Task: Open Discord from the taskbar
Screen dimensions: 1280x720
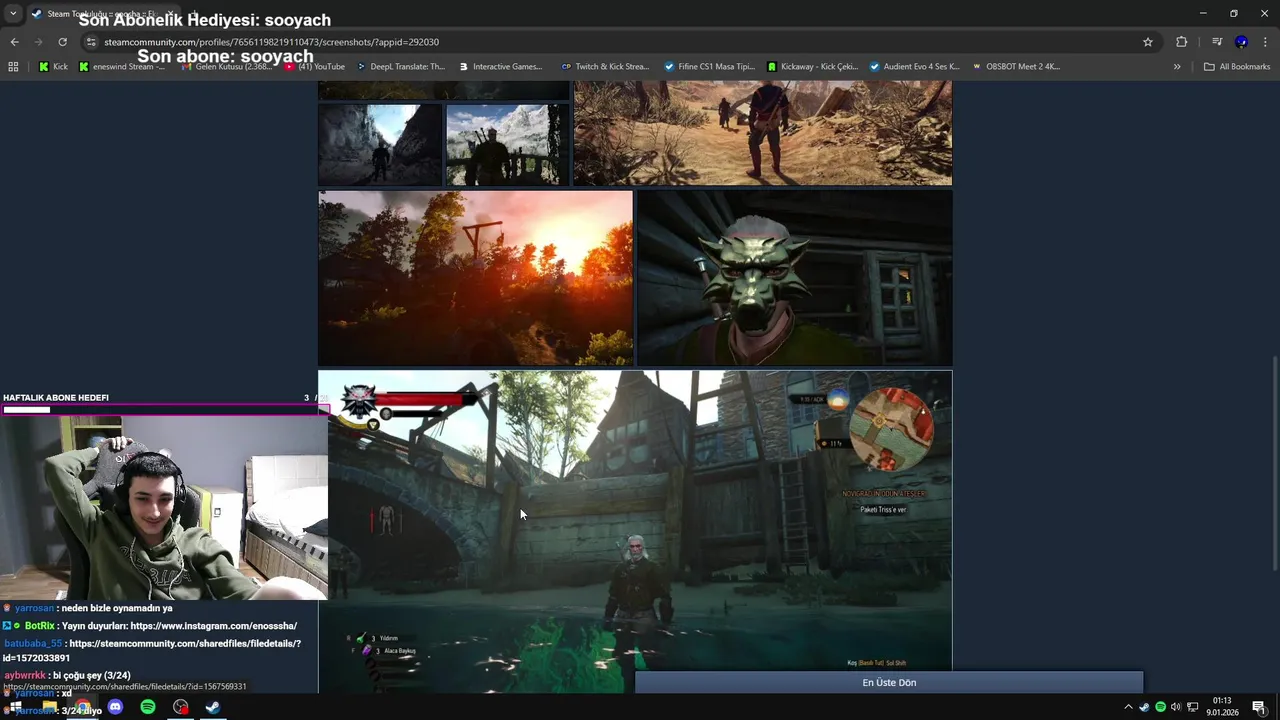Action: pyautogui.click(x=115, y=707)
